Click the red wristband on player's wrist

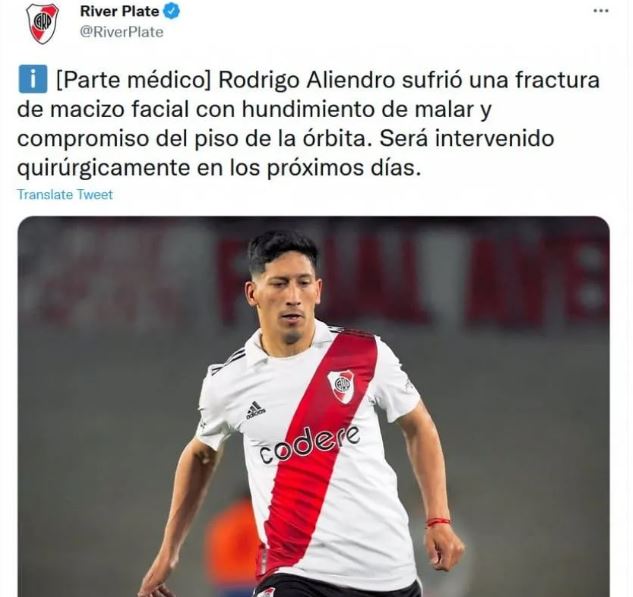click(438, 522)
